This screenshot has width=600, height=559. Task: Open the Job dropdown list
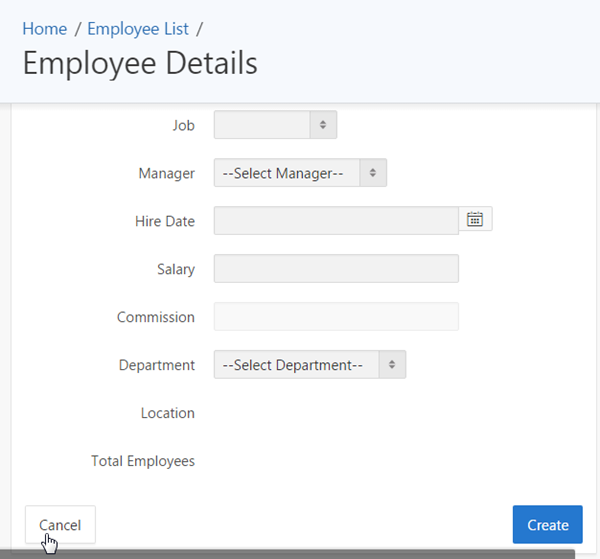tap(275, 125)
